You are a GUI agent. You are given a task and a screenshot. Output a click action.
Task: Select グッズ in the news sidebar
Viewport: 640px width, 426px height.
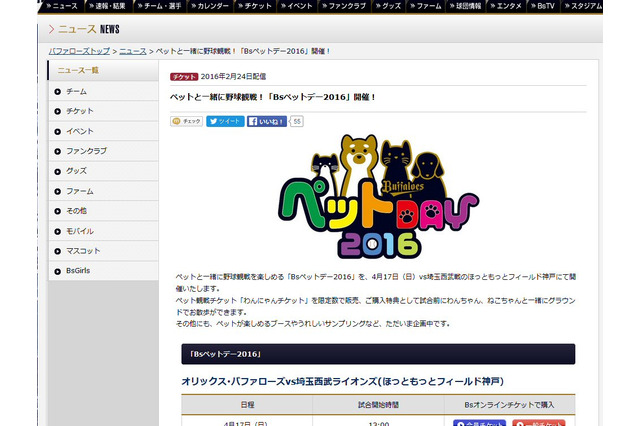pos(104,171)
